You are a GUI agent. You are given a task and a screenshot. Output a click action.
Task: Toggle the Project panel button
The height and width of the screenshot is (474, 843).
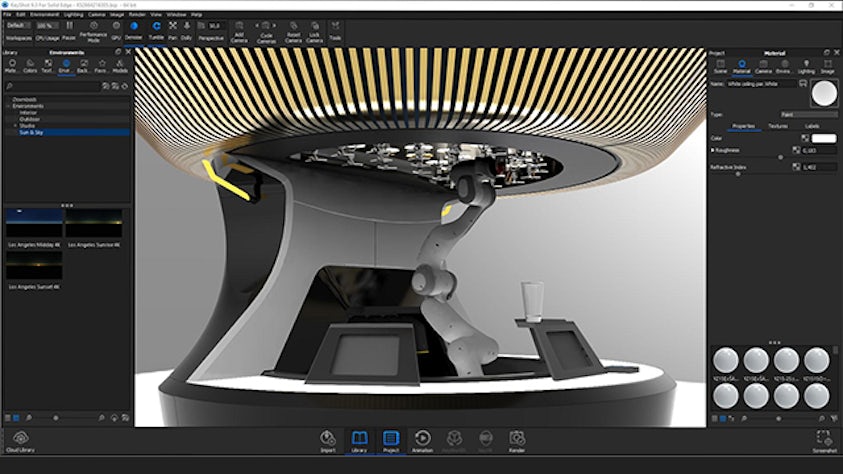[391, 441]
